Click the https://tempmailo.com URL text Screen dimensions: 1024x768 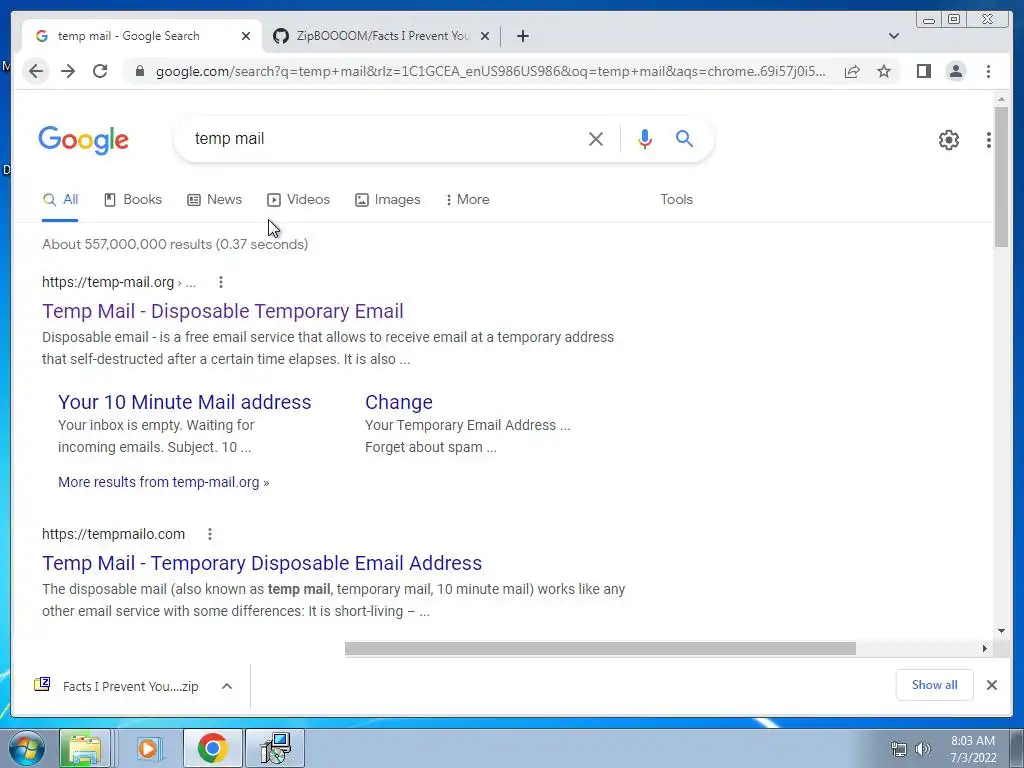pyautogui.click(x=114, y=534)
